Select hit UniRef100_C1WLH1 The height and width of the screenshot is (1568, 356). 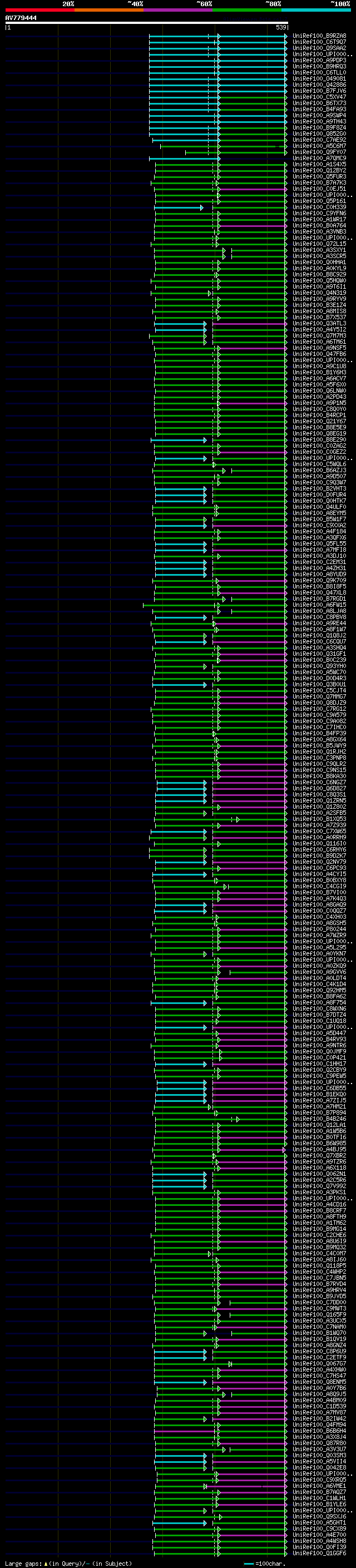coord(319,1498)
